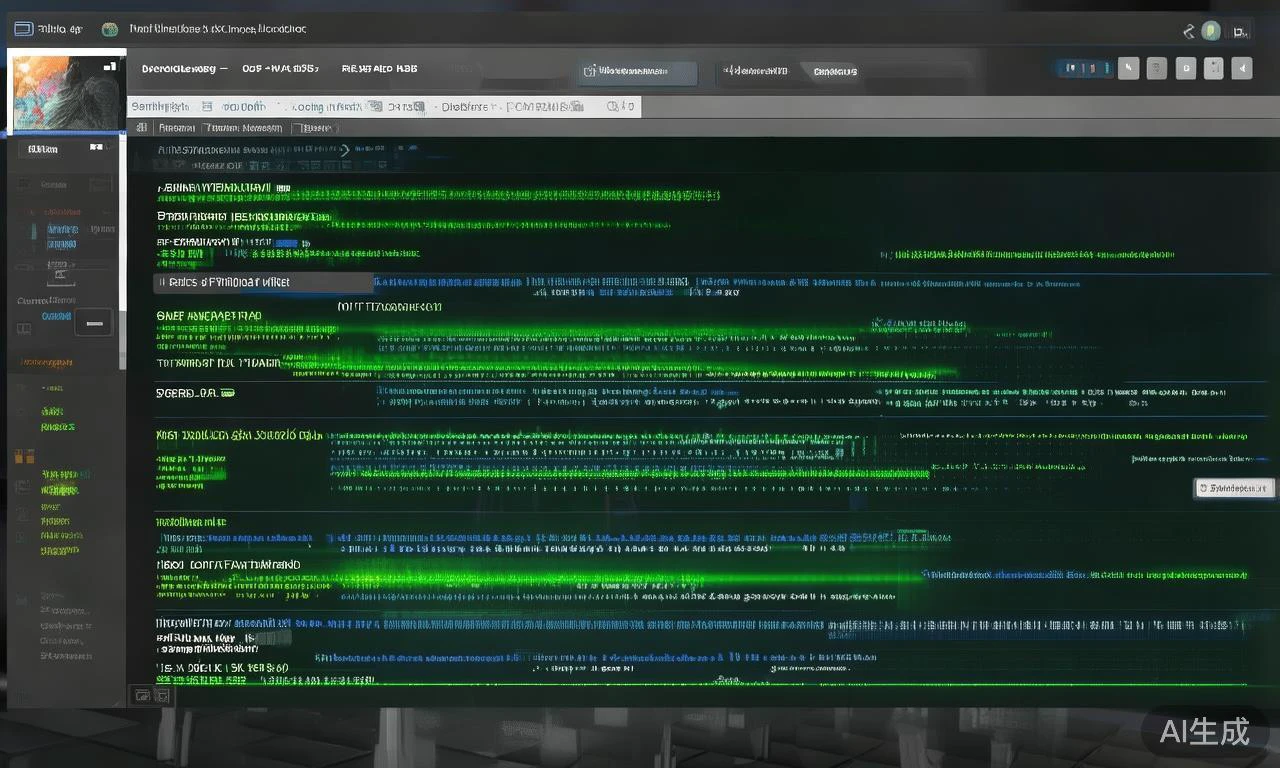
Task: Select the highlighted gray row in the list
Action: click(264, 282)
